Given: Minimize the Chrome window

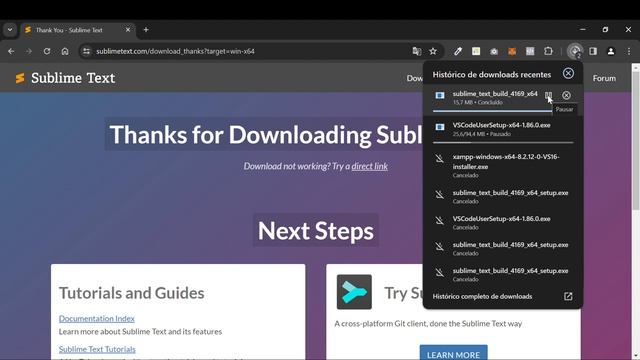Looking at the screenshot, I should [583, 30].
